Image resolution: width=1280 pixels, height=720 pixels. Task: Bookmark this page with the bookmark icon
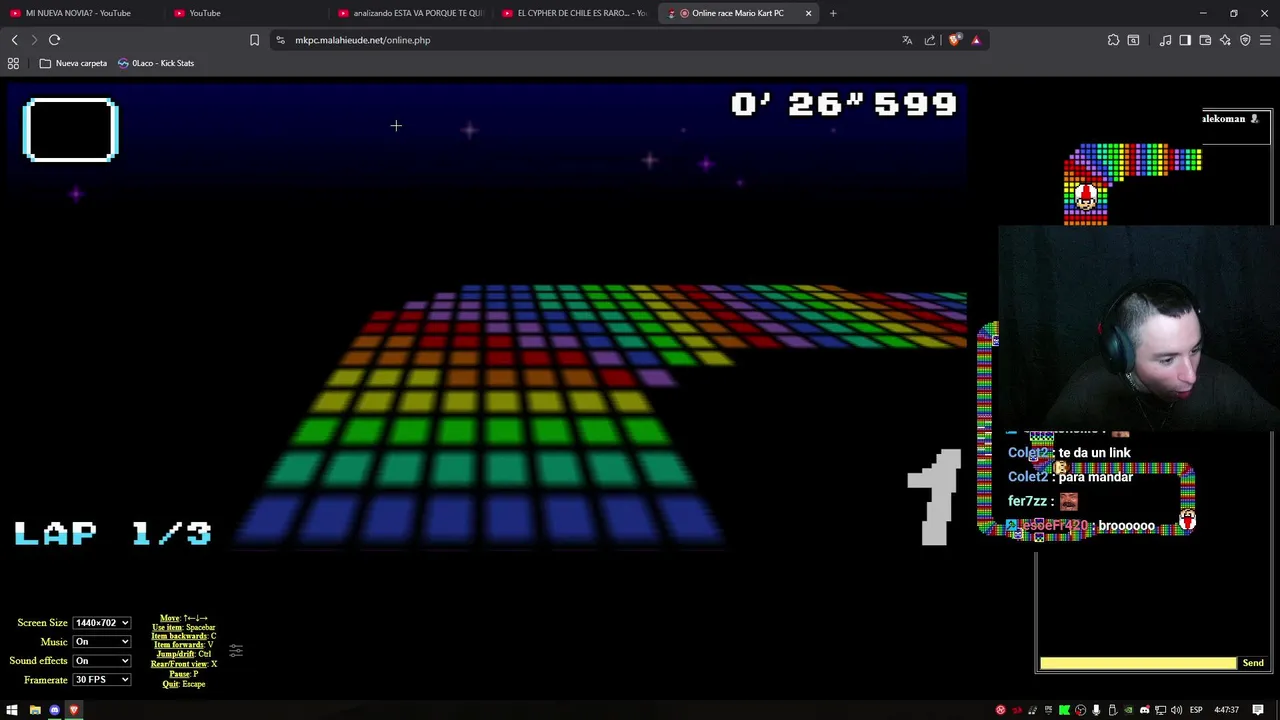tap(254, 40)
